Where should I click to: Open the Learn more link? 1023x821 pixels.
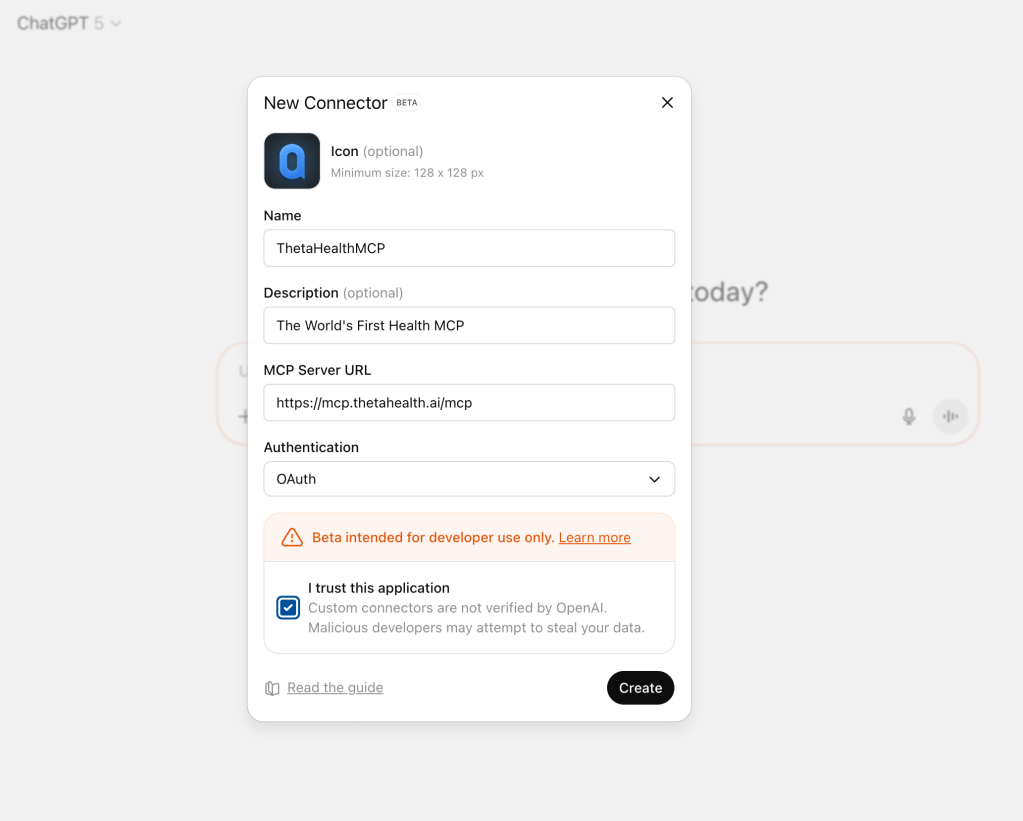pos(594,538)
